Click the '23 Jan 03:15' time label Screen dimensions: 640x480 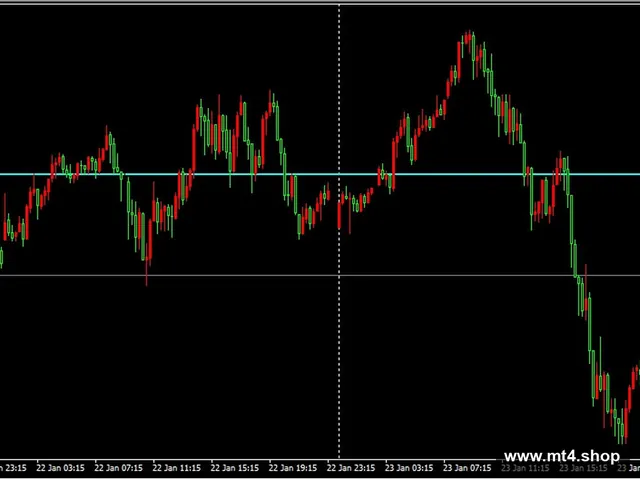coord(409,468)
